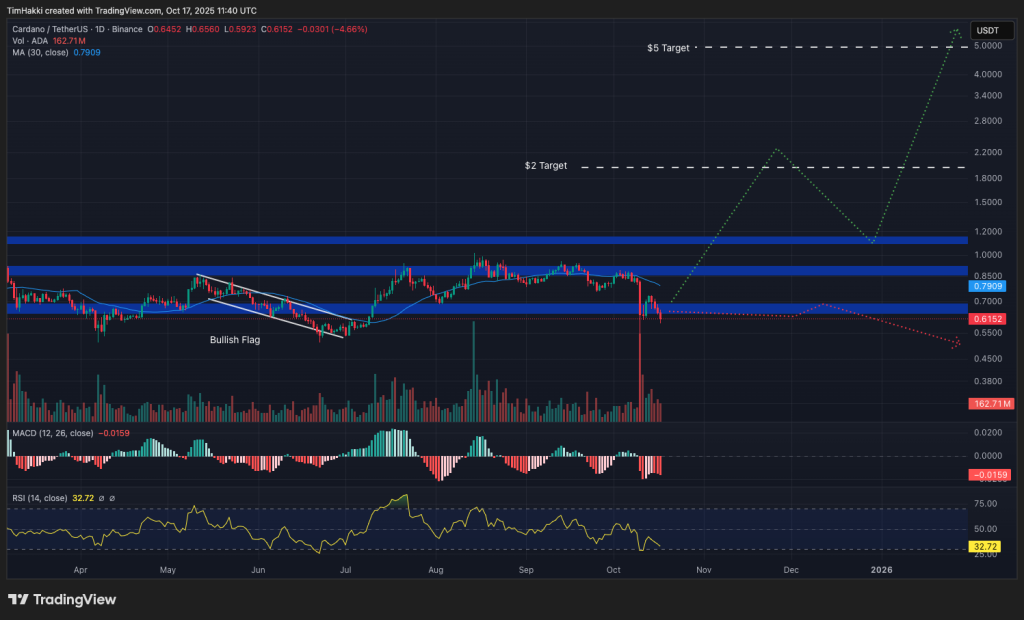The image size is (1024, 620).
Task: Click the Bullish Flag annotation on chart
Action: click(x=234, y=340)
